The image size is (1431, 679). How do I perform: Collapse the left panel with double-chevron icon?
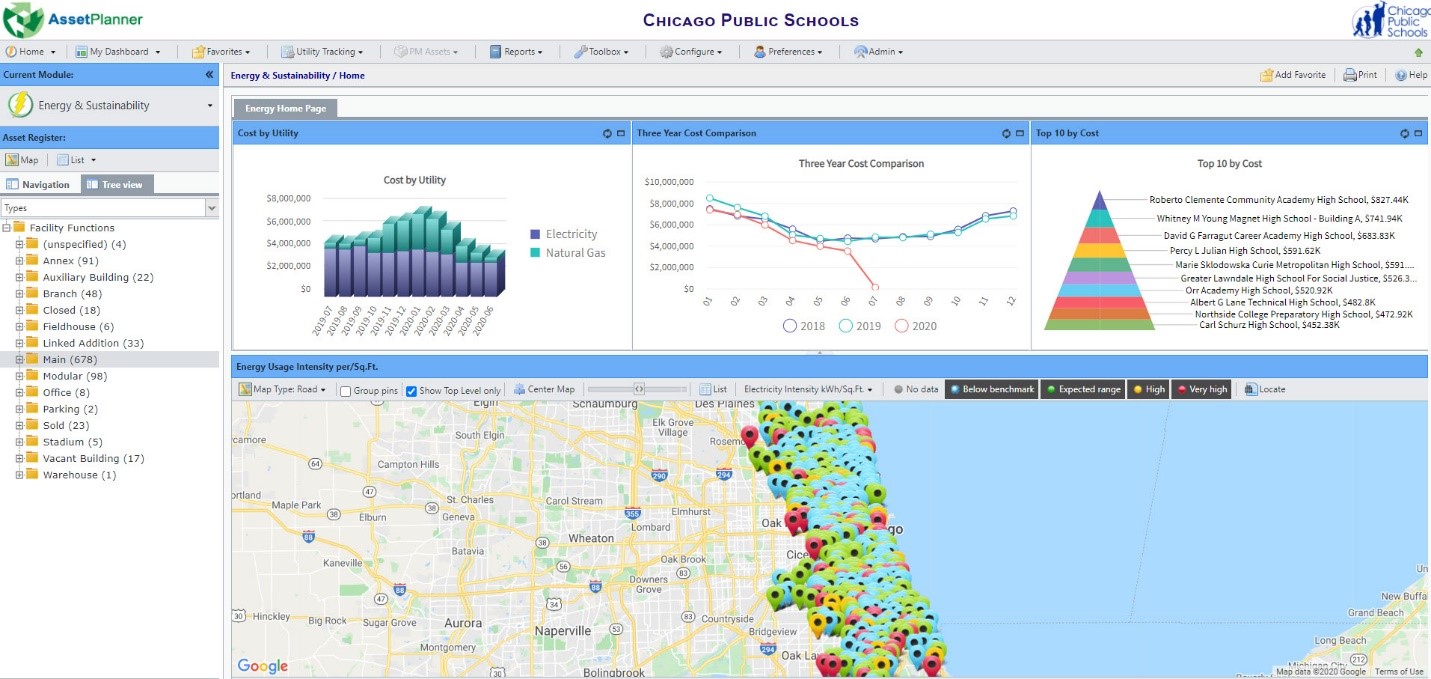click(209, 75)
